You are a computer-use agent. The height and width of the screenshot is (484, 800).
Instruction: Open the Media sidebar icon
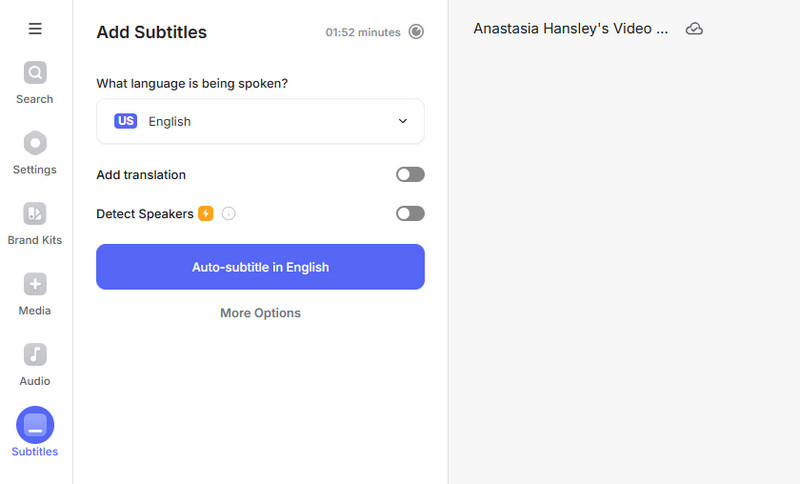pos(35,284)
